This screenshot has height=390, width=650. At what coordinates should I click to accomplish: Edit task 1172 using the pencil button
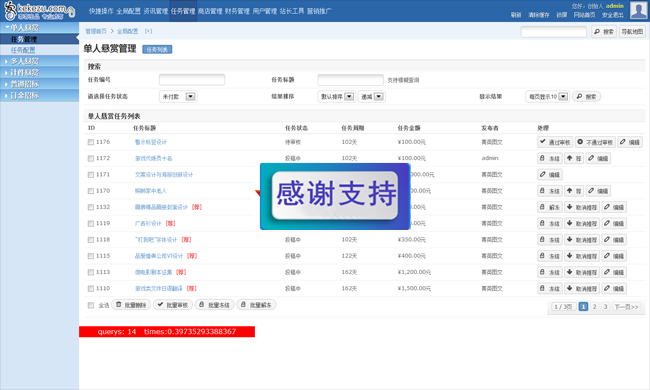pyautogui.click(x=598, y=158)
